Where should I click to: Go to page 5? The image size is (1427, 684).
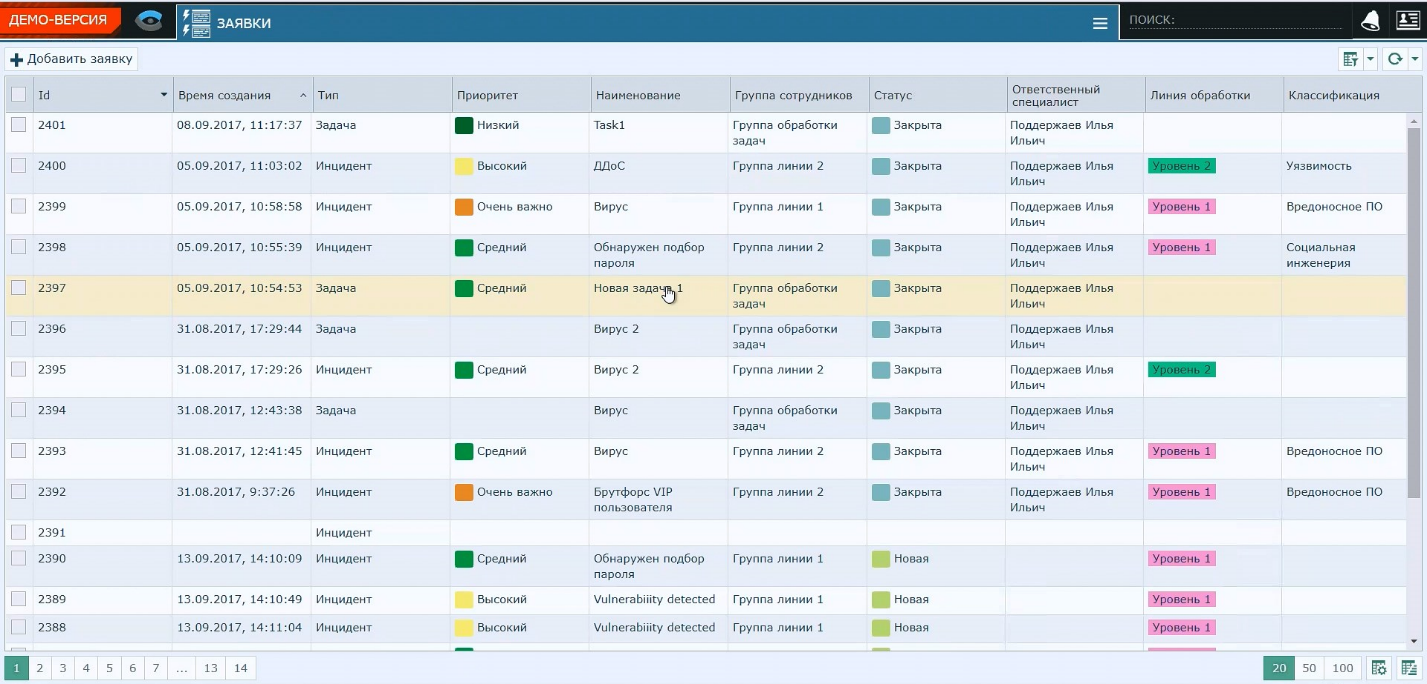tap(109, 668)
